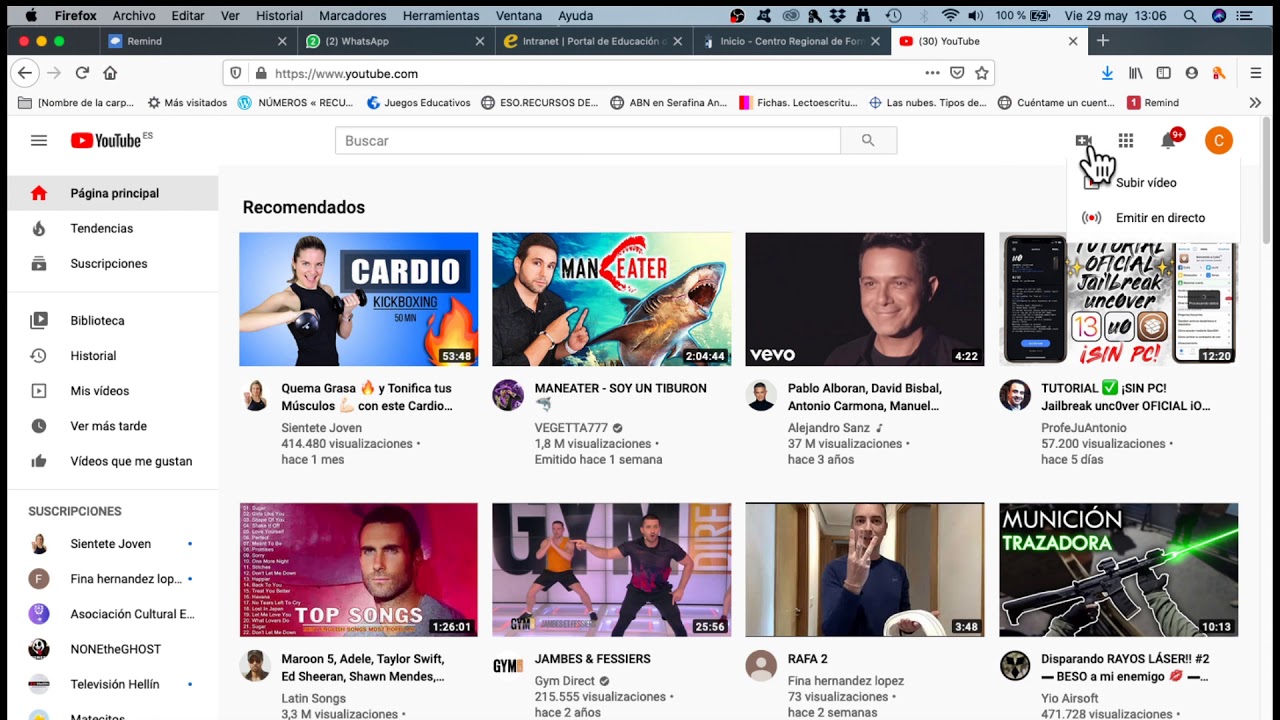Open the Firefox library icon
The image size is (1280, 720).
coord(1135,73)
